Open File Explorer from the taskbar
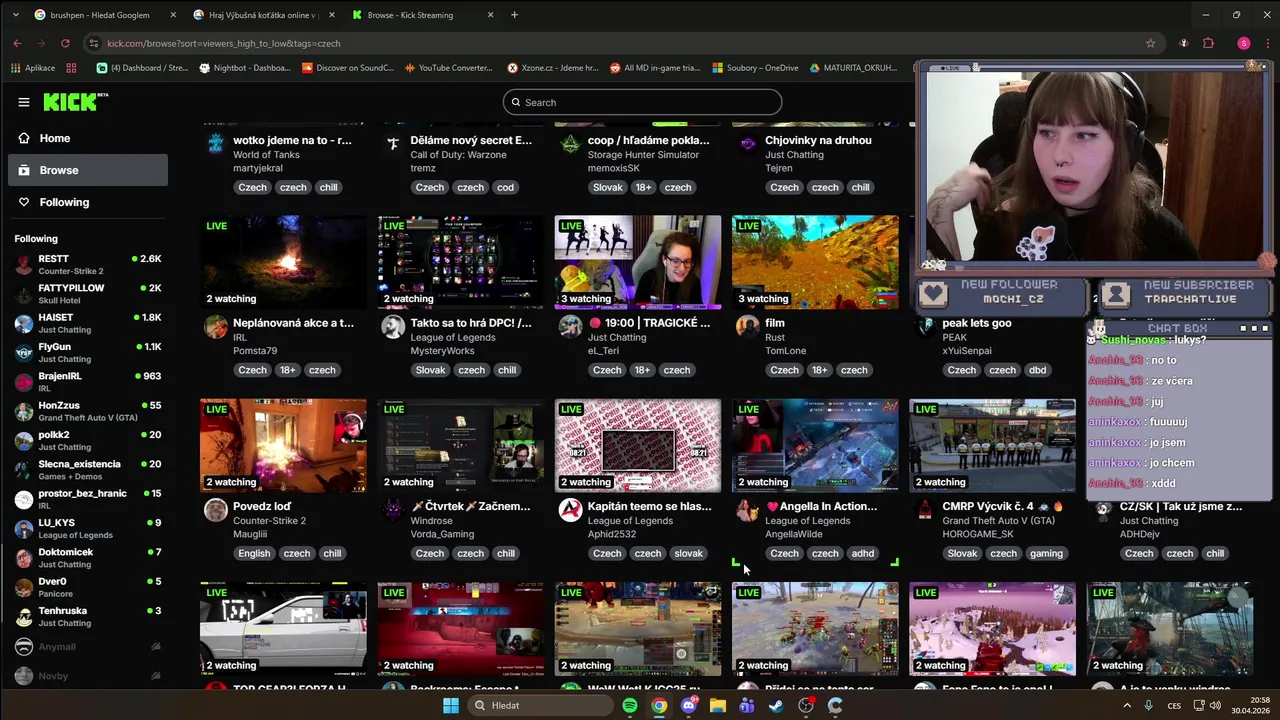The height and width of the screenshot is (720, 1280). [717, 705]
